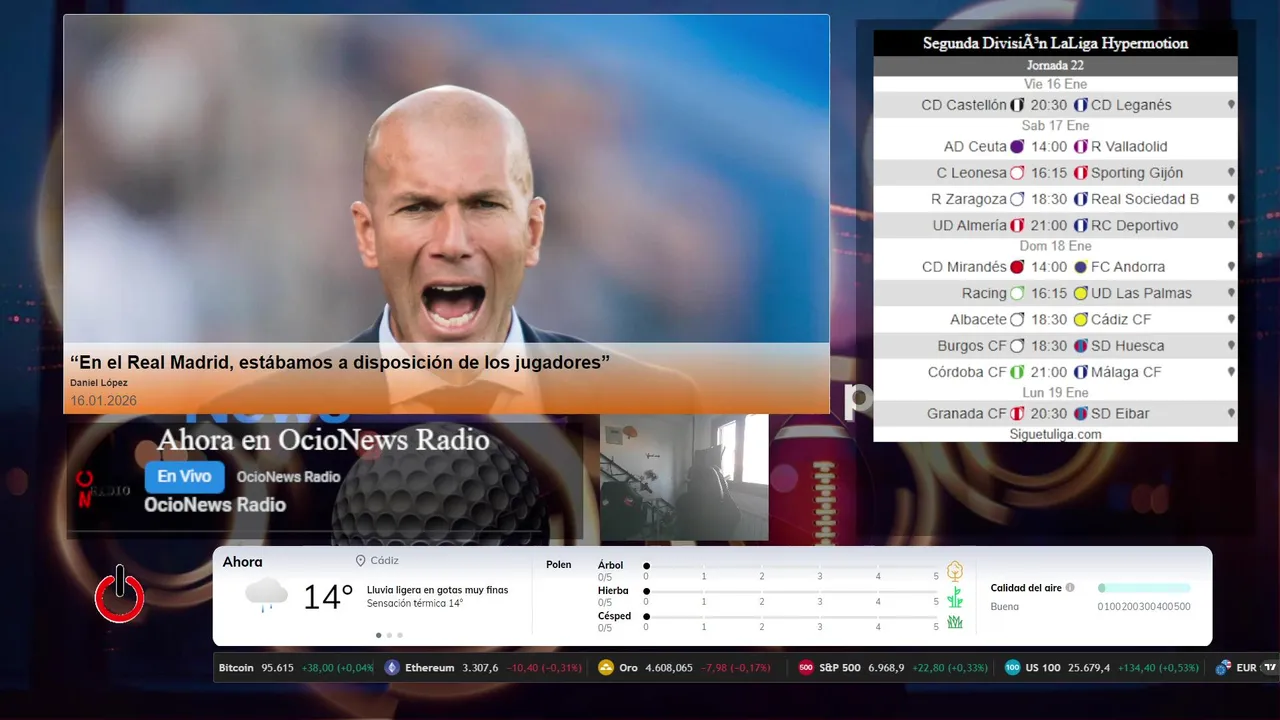Click the air quality index bar
1280x720 pixels.
[1144, 588]
